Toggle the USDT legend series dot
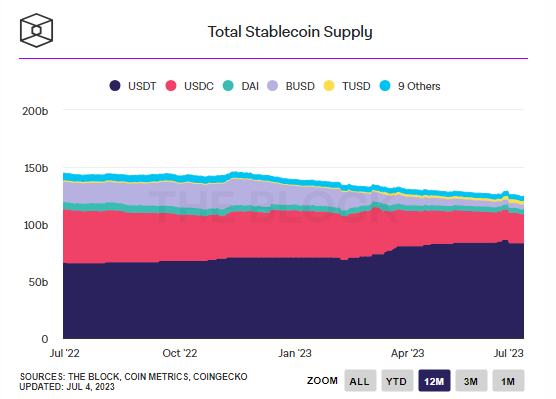Image resolution: width=556 pixels, height=399 pixels. point(115,86)
